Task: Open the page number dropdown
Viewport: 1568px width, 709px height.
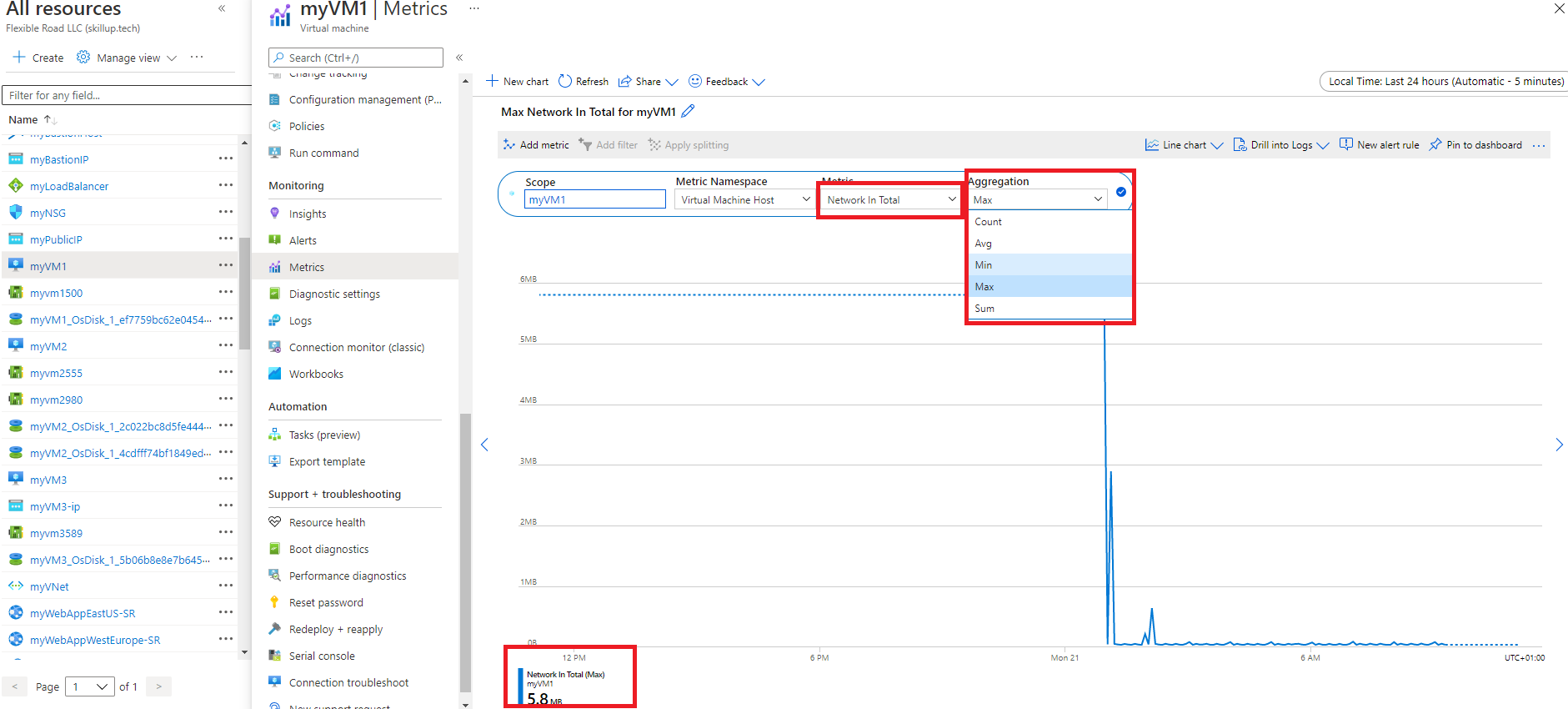Action: 90,686
